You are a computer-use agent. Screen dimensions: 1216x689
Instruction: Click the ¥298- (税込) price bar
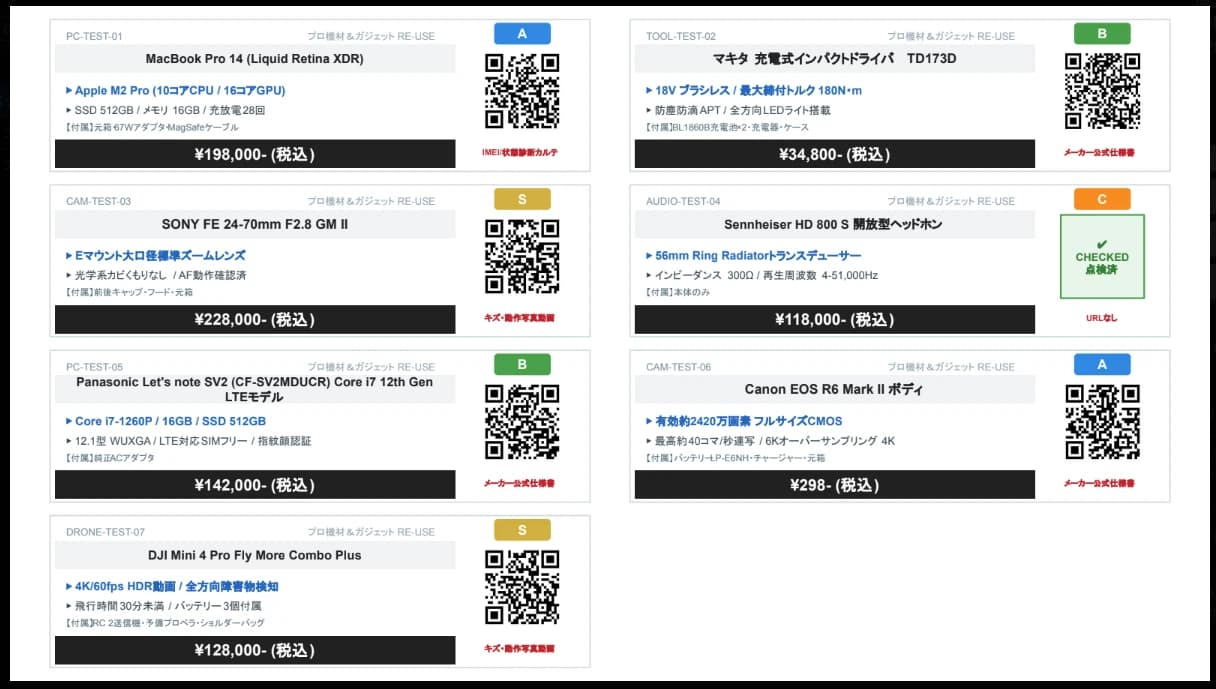click(835, 485)
